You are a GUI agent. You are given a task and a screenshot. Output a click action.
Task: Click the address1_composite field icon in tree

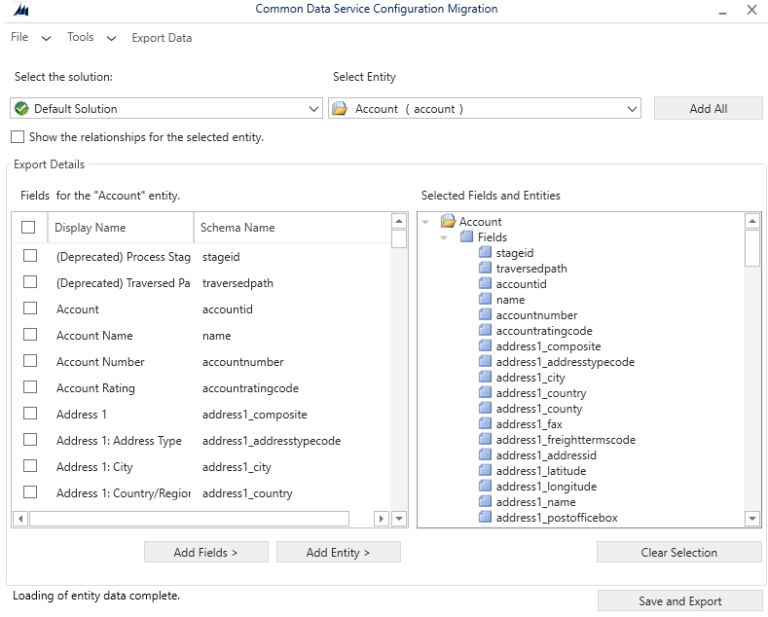[485, 346]
